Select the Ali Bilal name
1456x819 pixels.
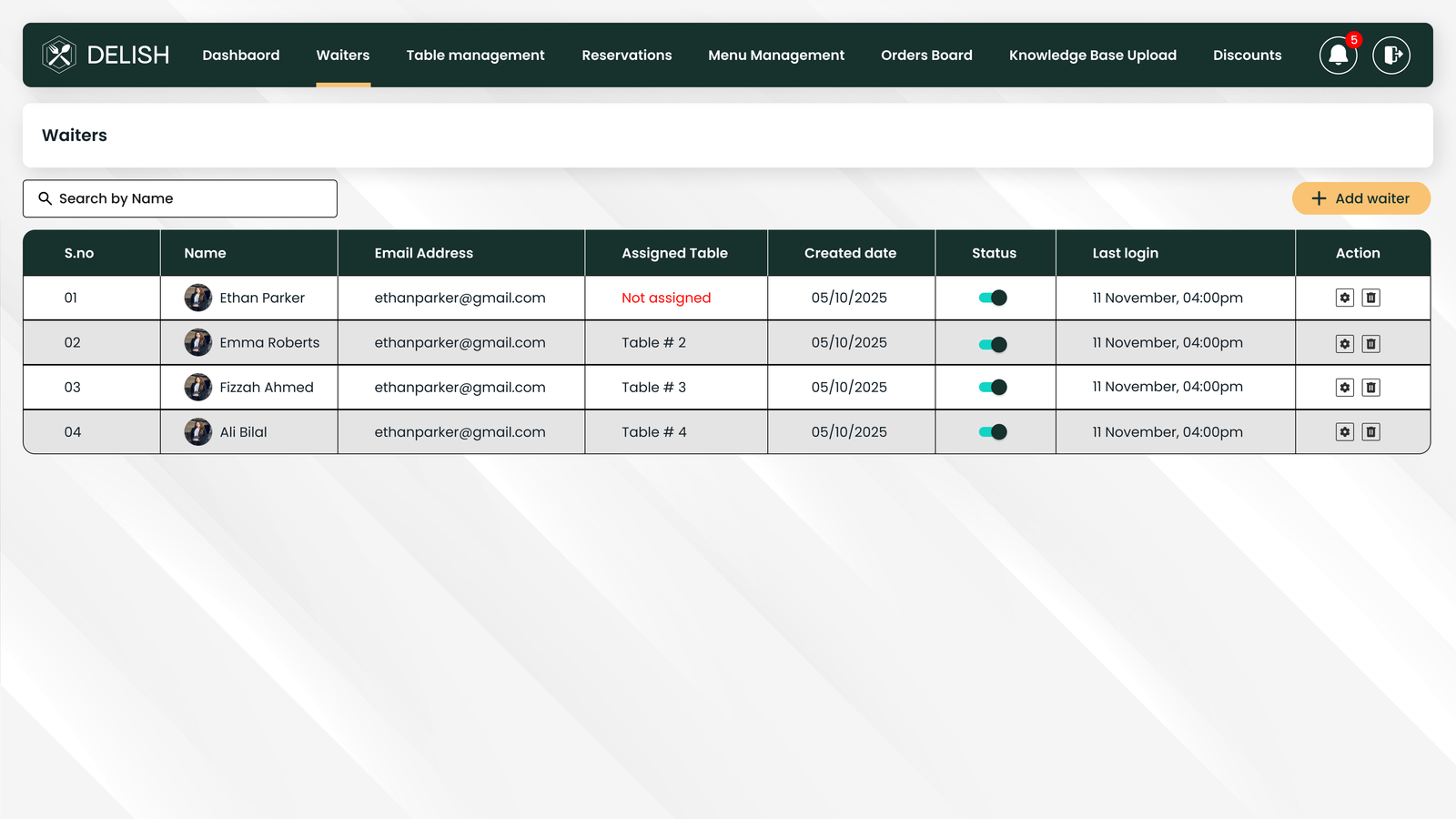coord(243,431)
